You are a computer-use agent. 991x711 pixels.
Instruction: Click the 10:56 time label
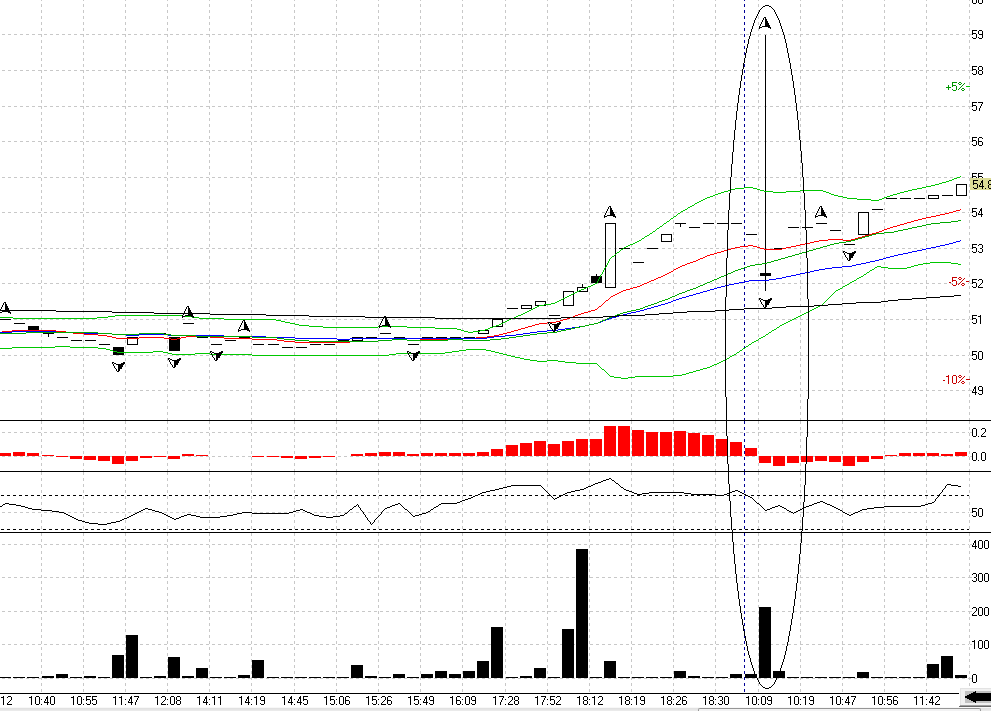tap(885, 700)
